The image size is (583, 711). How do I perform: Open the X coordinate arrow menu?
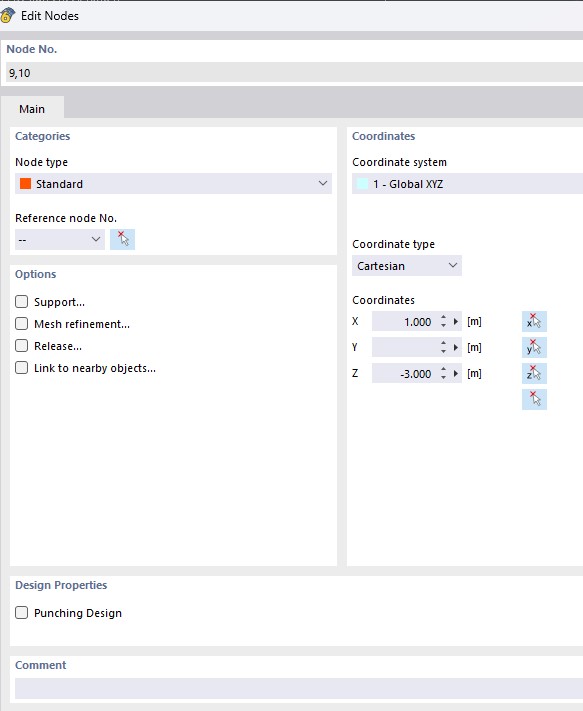click(456, 321)
